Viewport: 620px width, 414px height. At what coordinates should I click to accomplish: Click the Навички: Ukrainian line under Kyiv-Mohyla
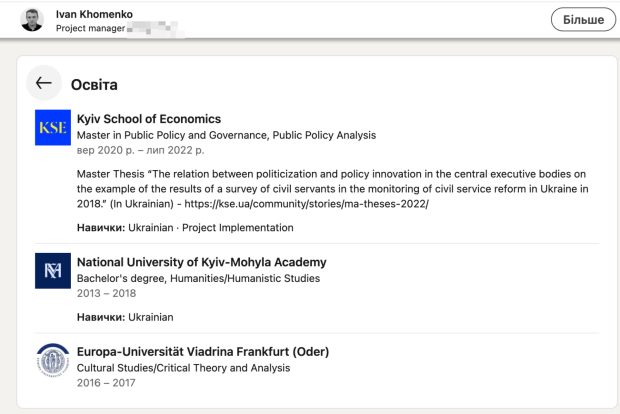[125, 317]
